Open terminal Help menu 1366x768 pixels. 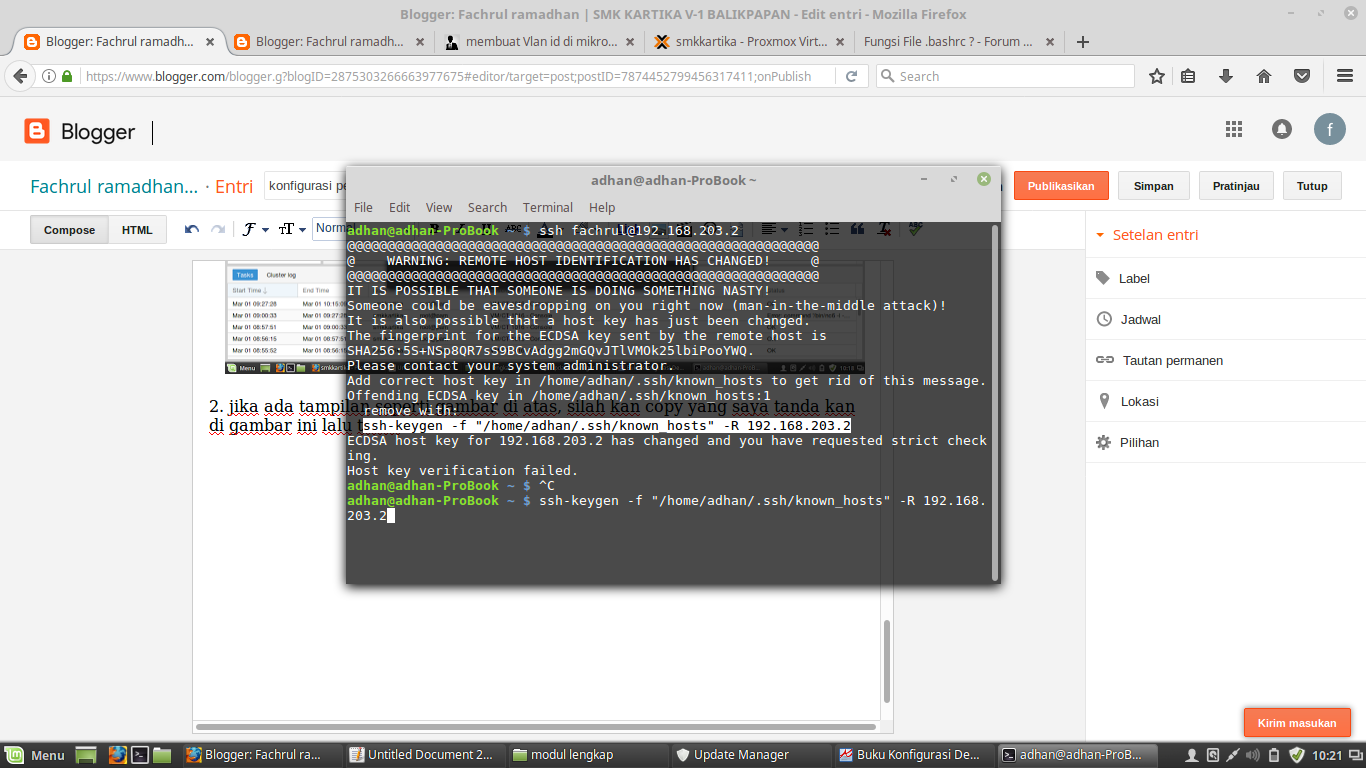[x=602, y=207]
